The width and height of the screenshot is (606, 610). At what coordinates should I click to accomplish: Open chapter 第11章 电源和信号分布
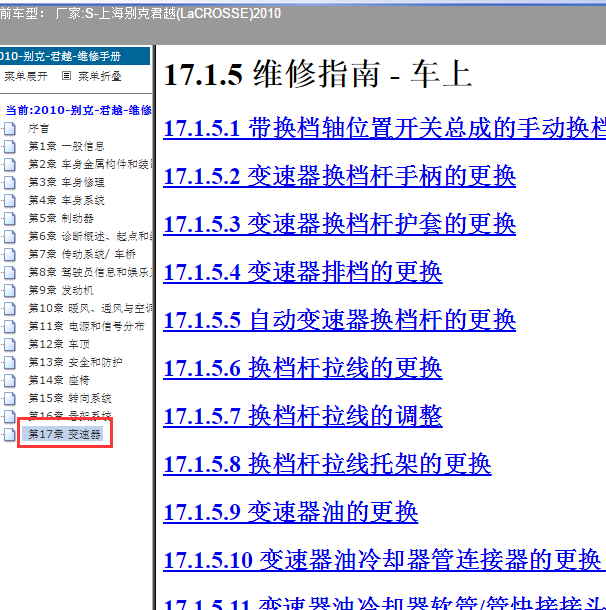coord(86,326)
